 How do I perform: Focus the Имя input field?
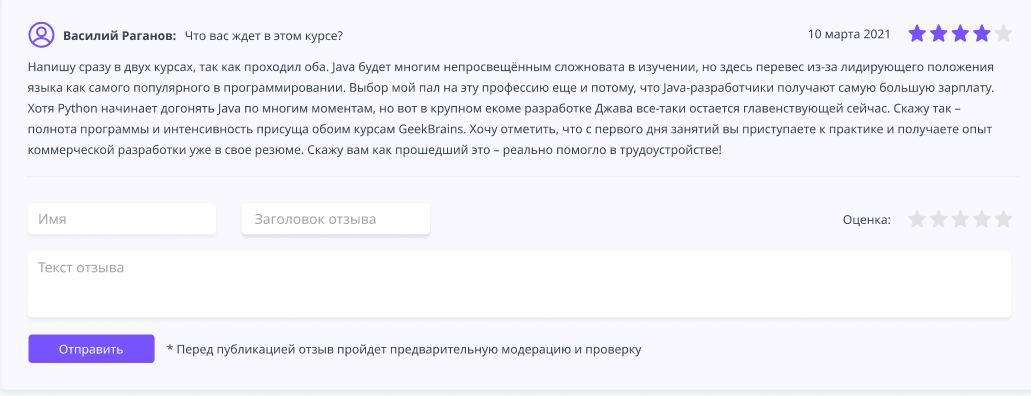(122, 219)
